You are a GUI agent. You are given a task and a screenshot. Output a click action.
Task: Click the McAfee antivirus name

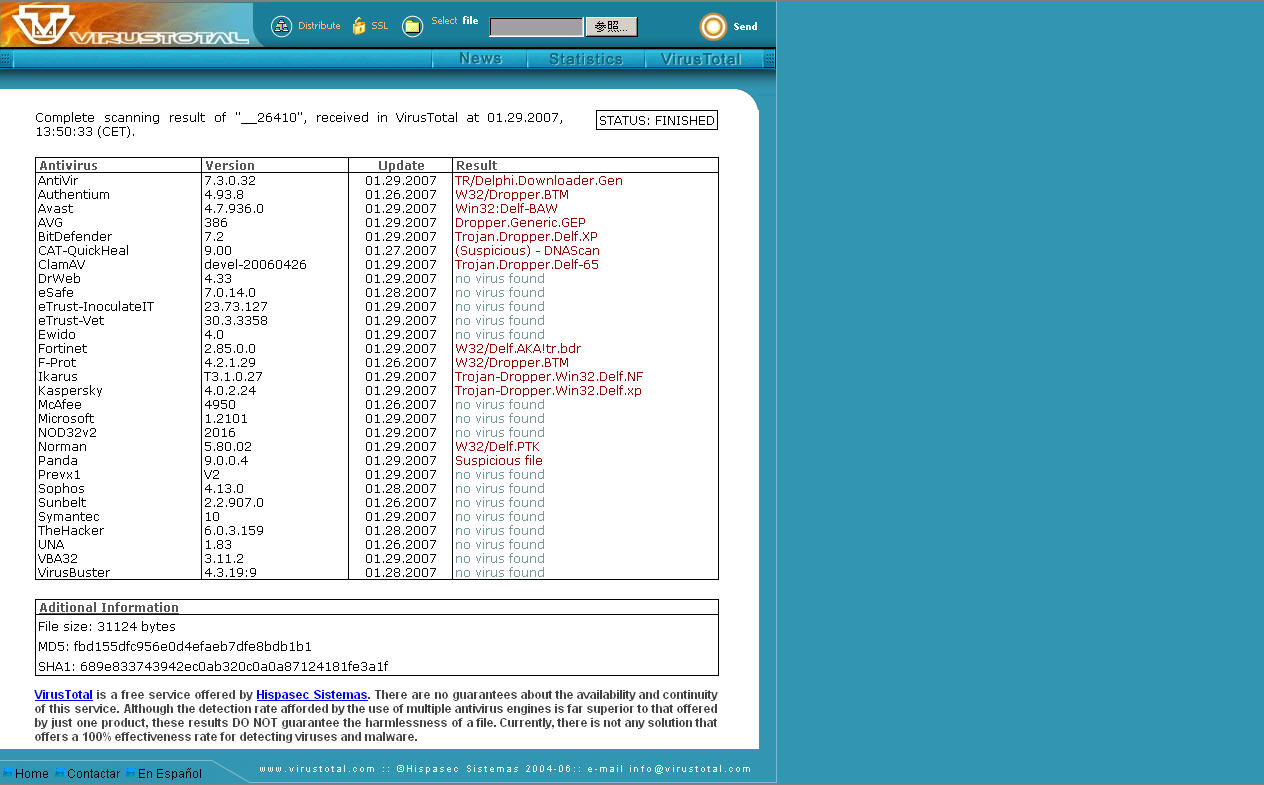tap(60, 405)
